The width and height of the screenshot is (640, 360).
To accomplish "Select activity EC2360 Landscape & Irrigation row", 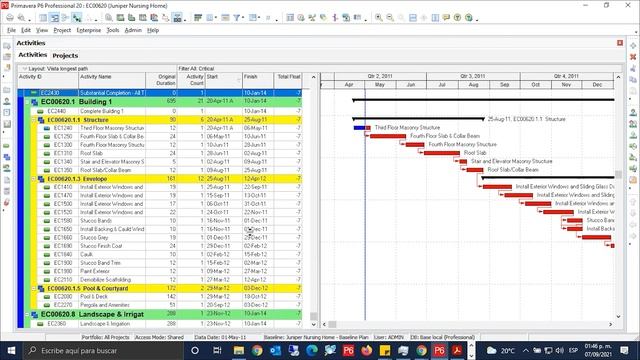I will [x=166, y=324].
